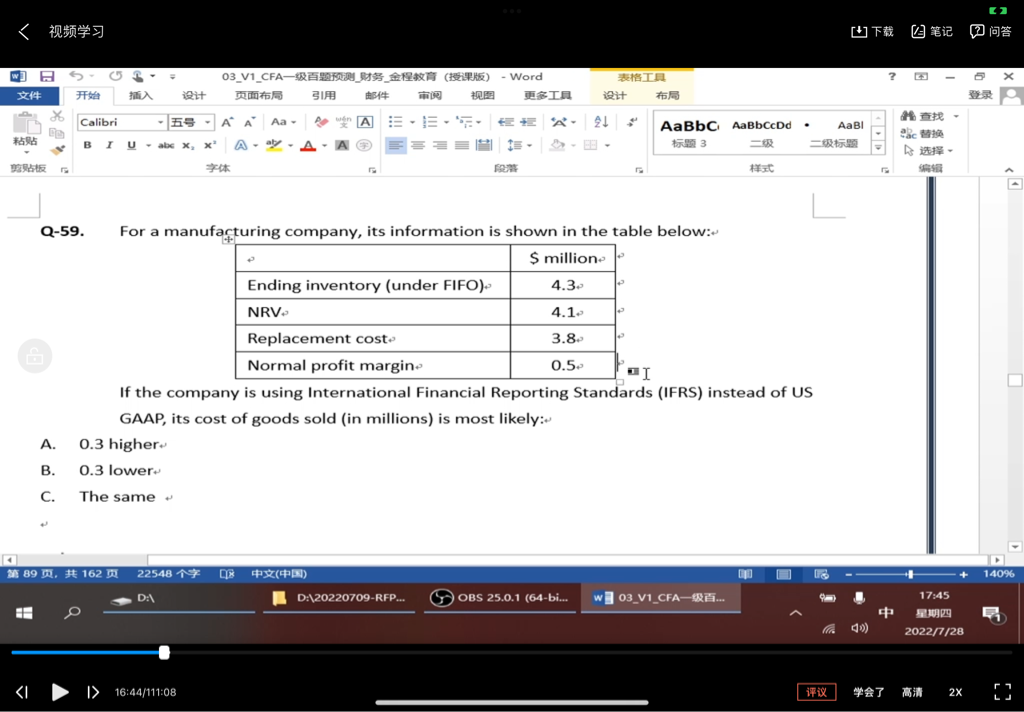Expand the 五号 font size dropdown
This screenshot has height=712, width=1024.
(208, 123)
